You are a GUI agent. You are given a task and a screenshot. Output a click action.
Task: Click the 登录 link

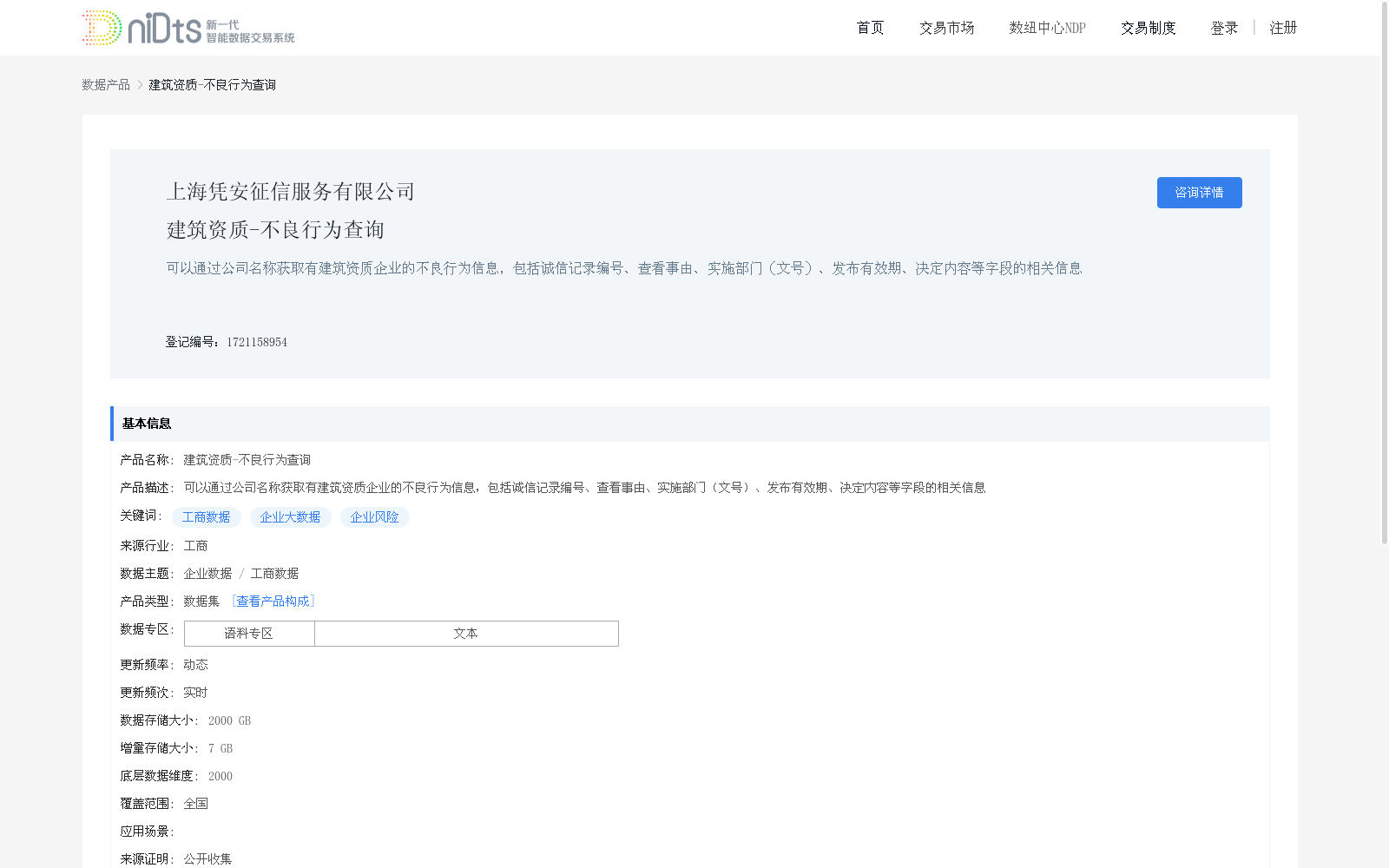1224,28
